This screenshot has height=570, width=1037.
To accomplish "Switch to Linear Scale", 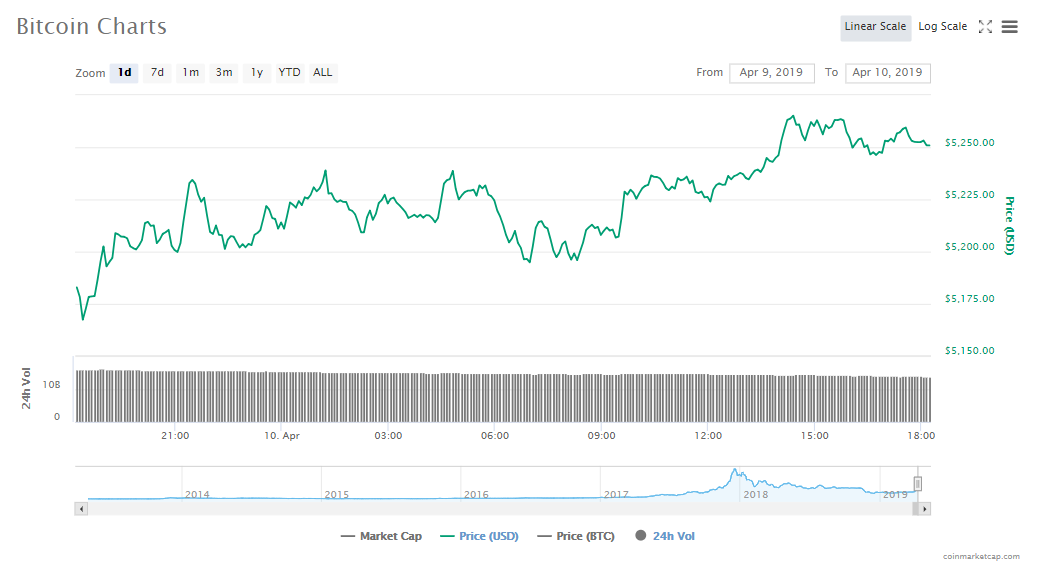I will (x=875, y=27).
